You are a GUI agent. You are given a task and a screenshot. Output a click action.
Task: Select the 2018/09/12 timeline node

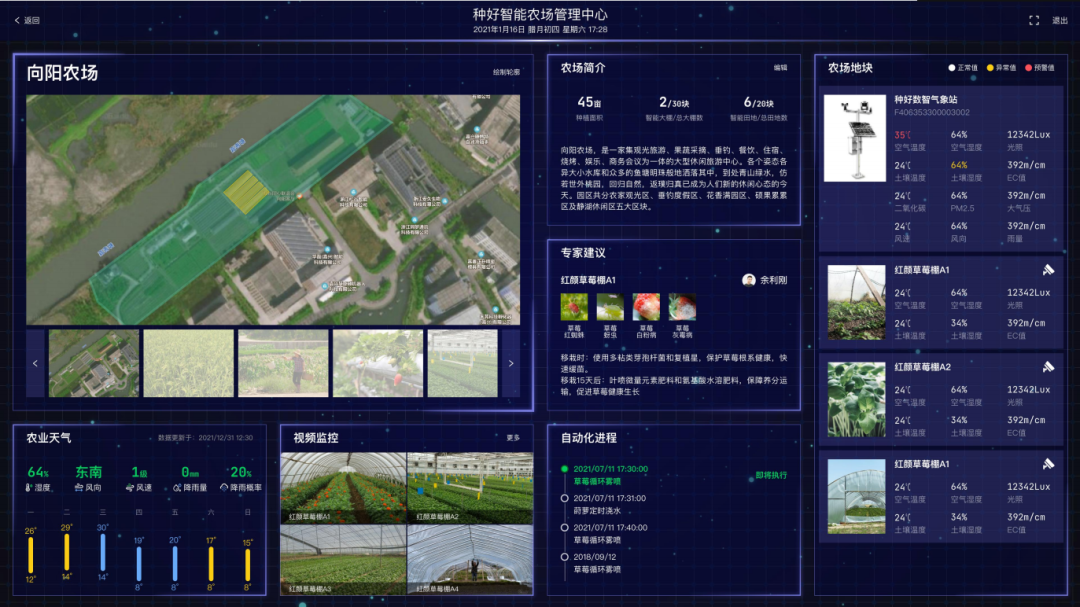pyautogui.click(x=565, y=557)
